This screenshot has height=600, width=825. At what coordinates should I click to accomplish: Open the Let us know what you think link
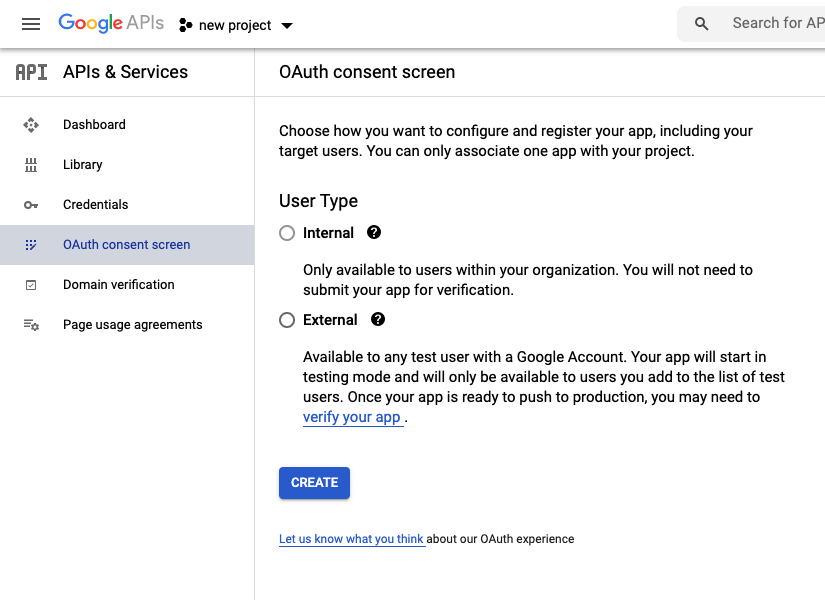[351, 539]
